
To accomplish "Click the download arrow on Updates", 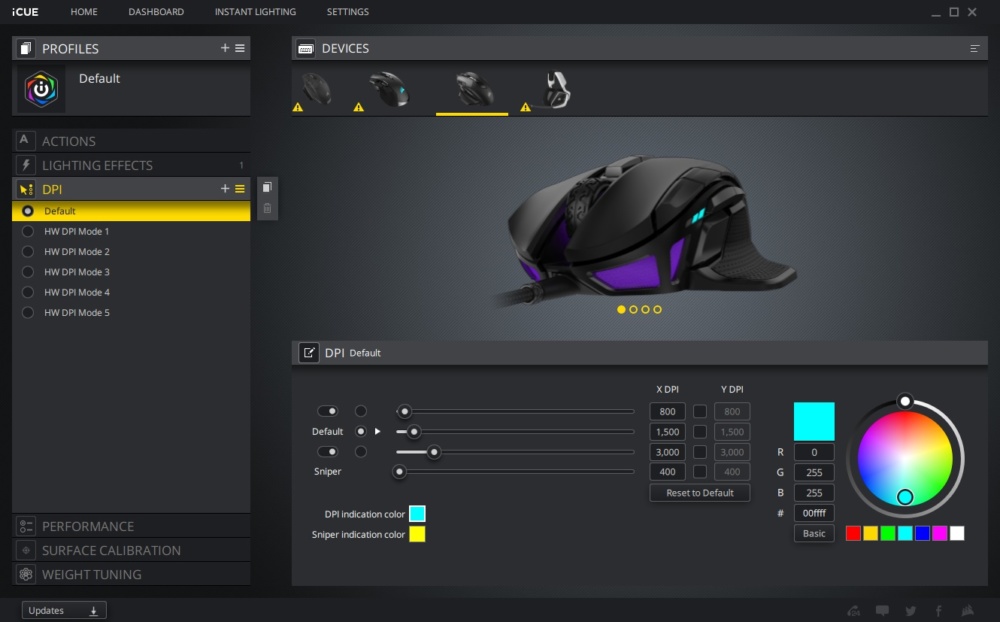I will coord(94,611).
